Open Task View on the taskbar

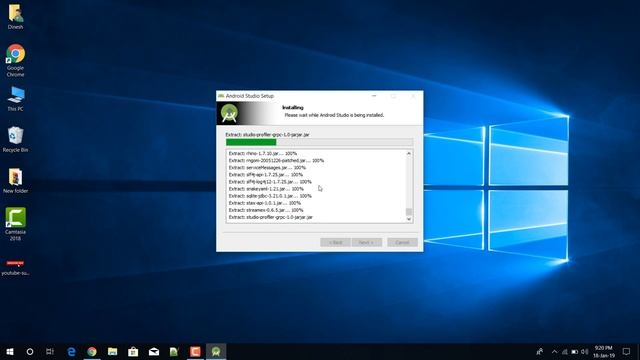[x=50, y=351]
